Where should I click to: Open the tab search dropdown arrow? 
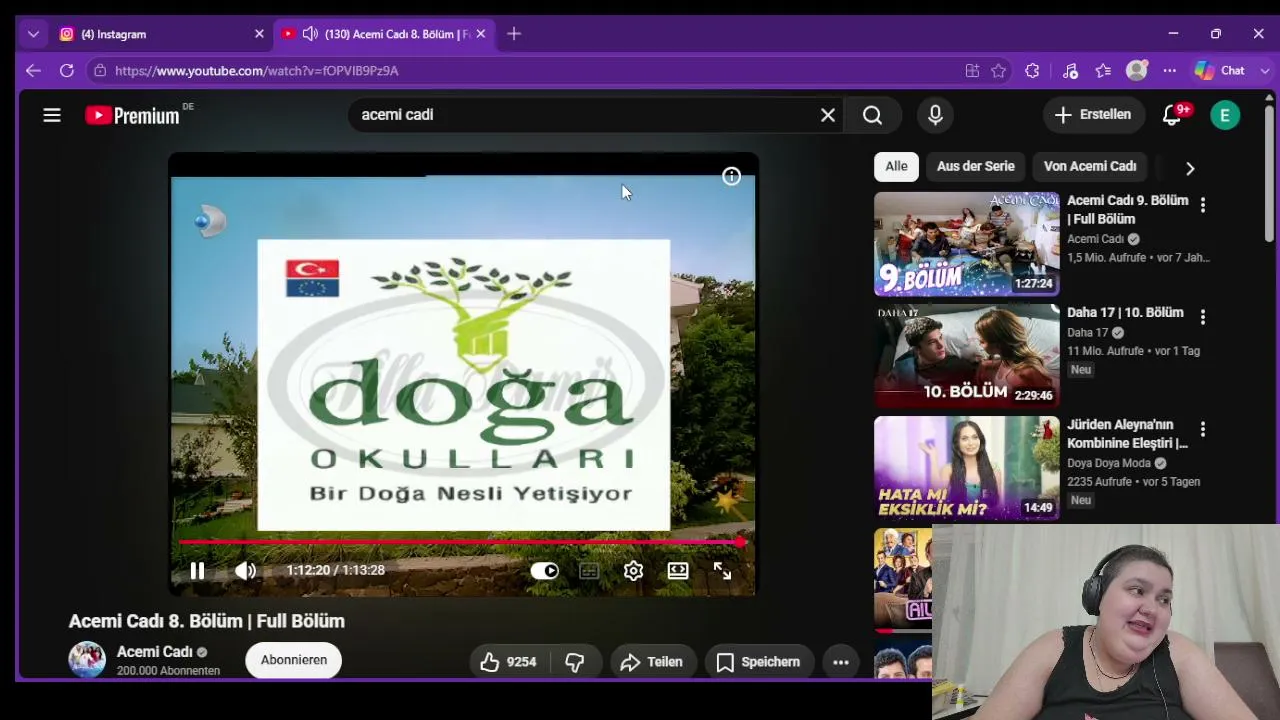coord(33,34)
